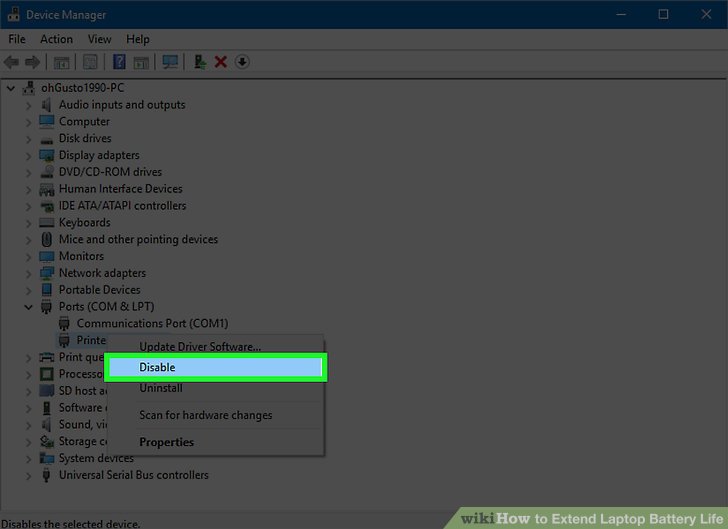Click the red X Uninstall toolbar icon
This screenshot has height=529, width=728.
click(x=221, y=62)
